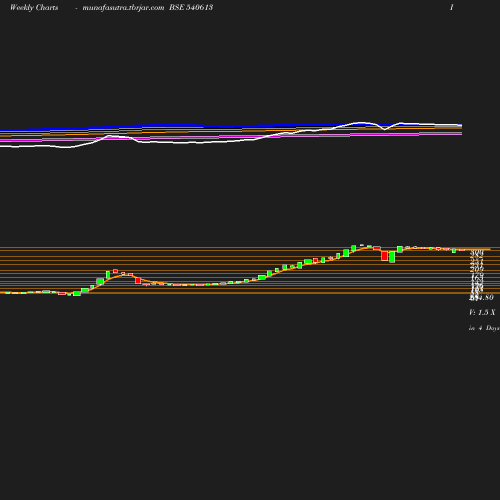The width and height of the screenshot is (500, 500).
Task: Click the 'in 4 Days' label
Action: 484,328
